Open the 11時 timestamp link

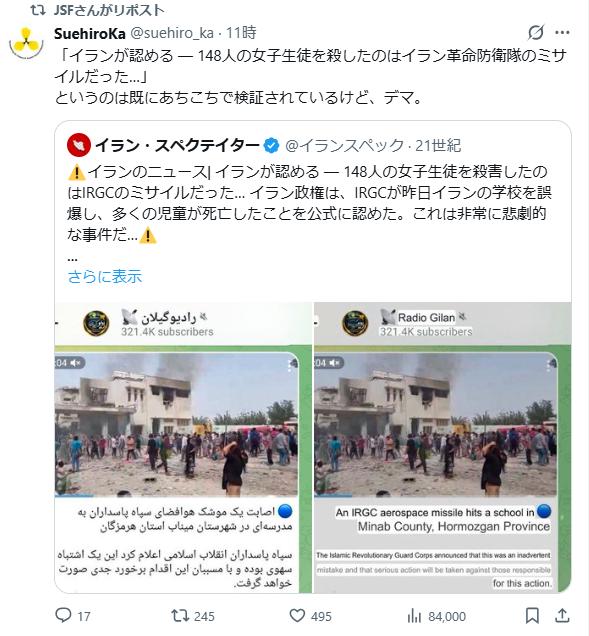[x=241, y=33]
